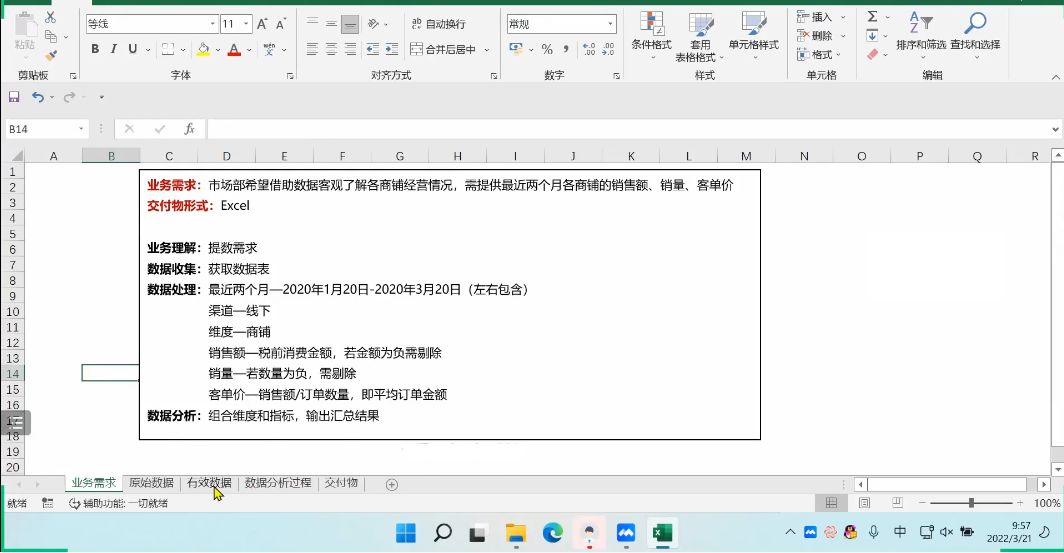Open the font size dropdown showing 11

click(246, 24)
